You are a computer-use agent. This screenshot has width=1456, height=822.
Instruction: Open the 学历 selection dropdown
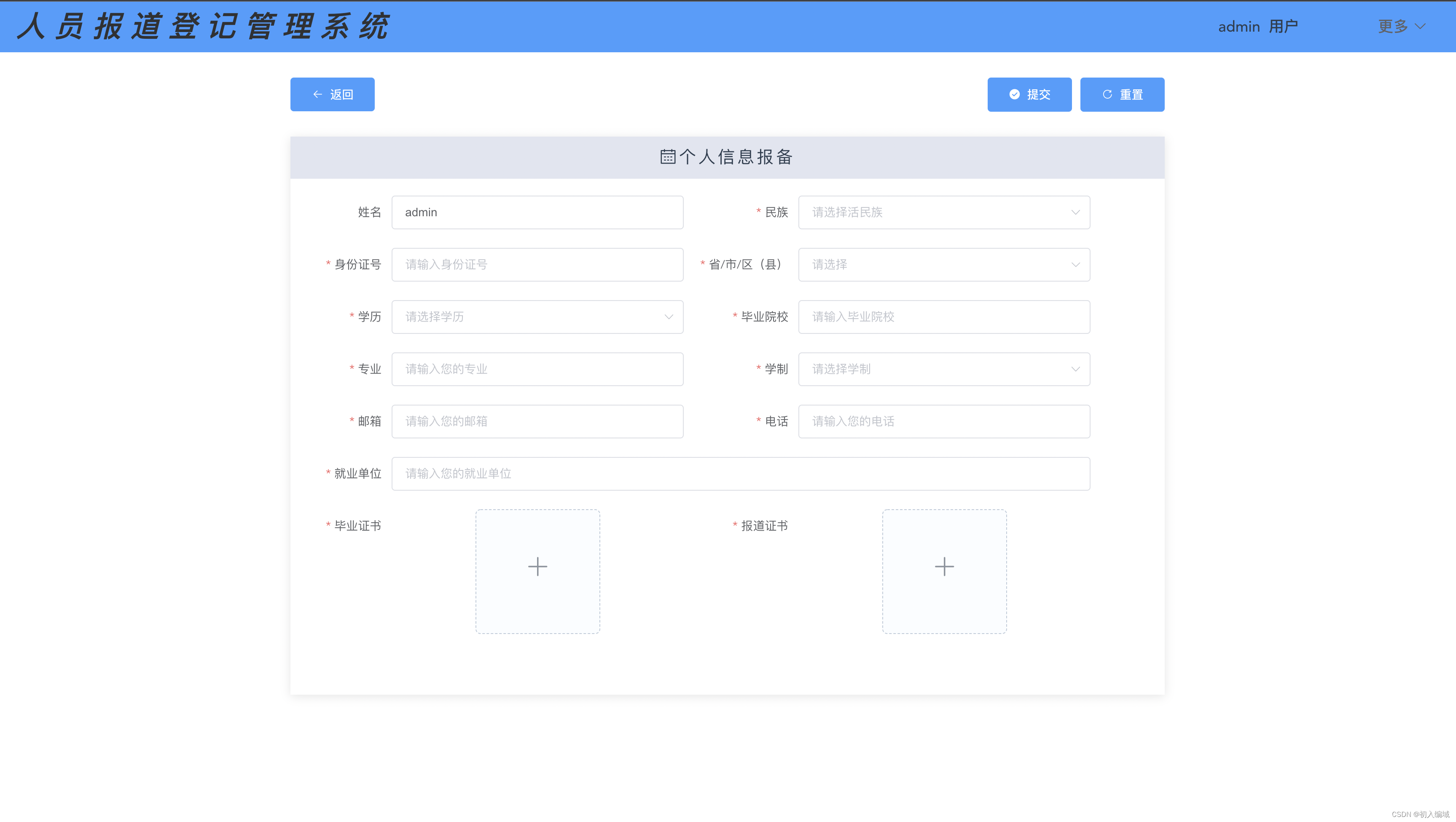(537, 317)
